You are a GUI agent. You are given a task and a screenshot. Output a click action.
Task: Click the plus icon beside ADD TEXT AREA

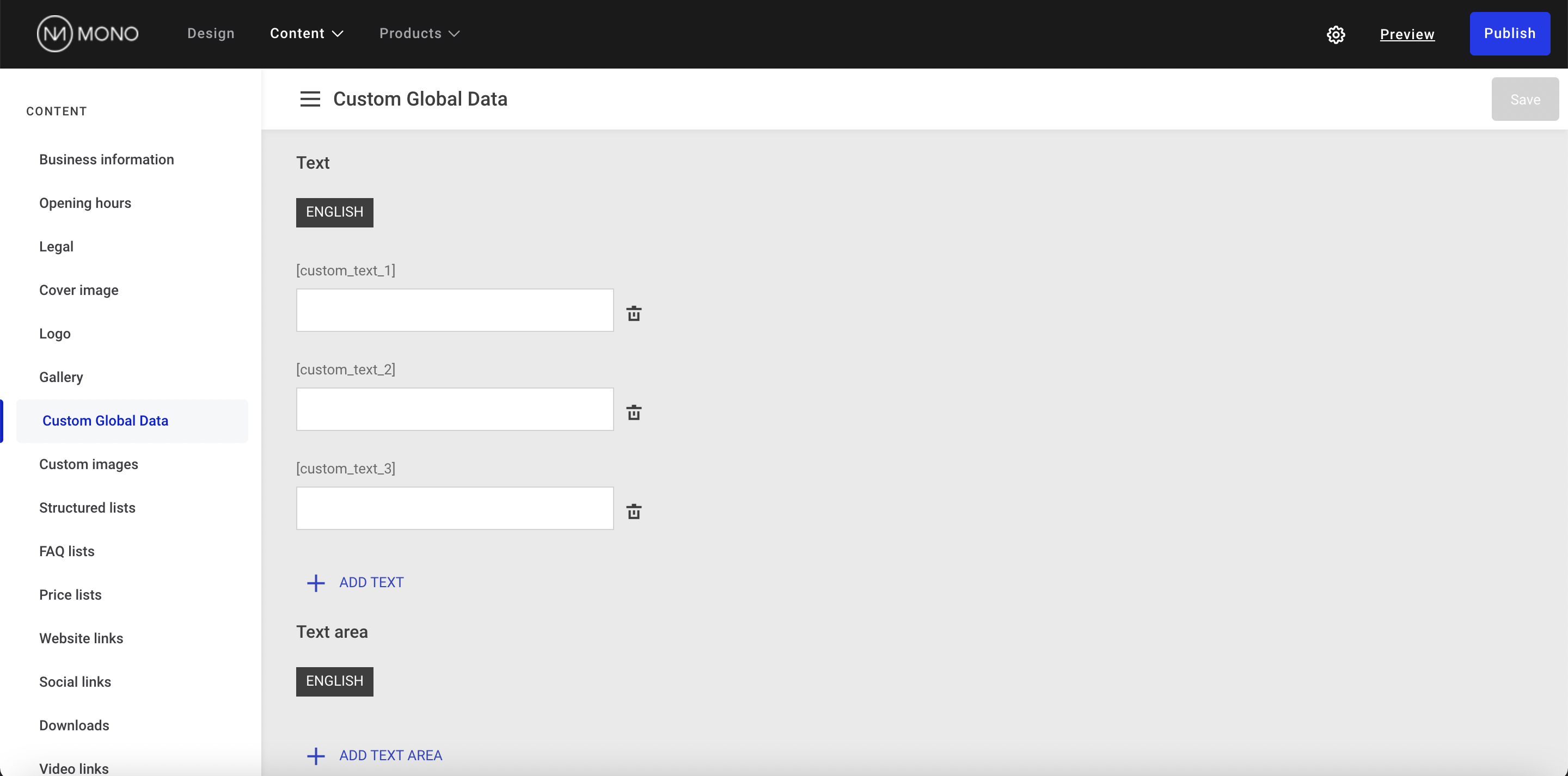click(x=315, y=756)
